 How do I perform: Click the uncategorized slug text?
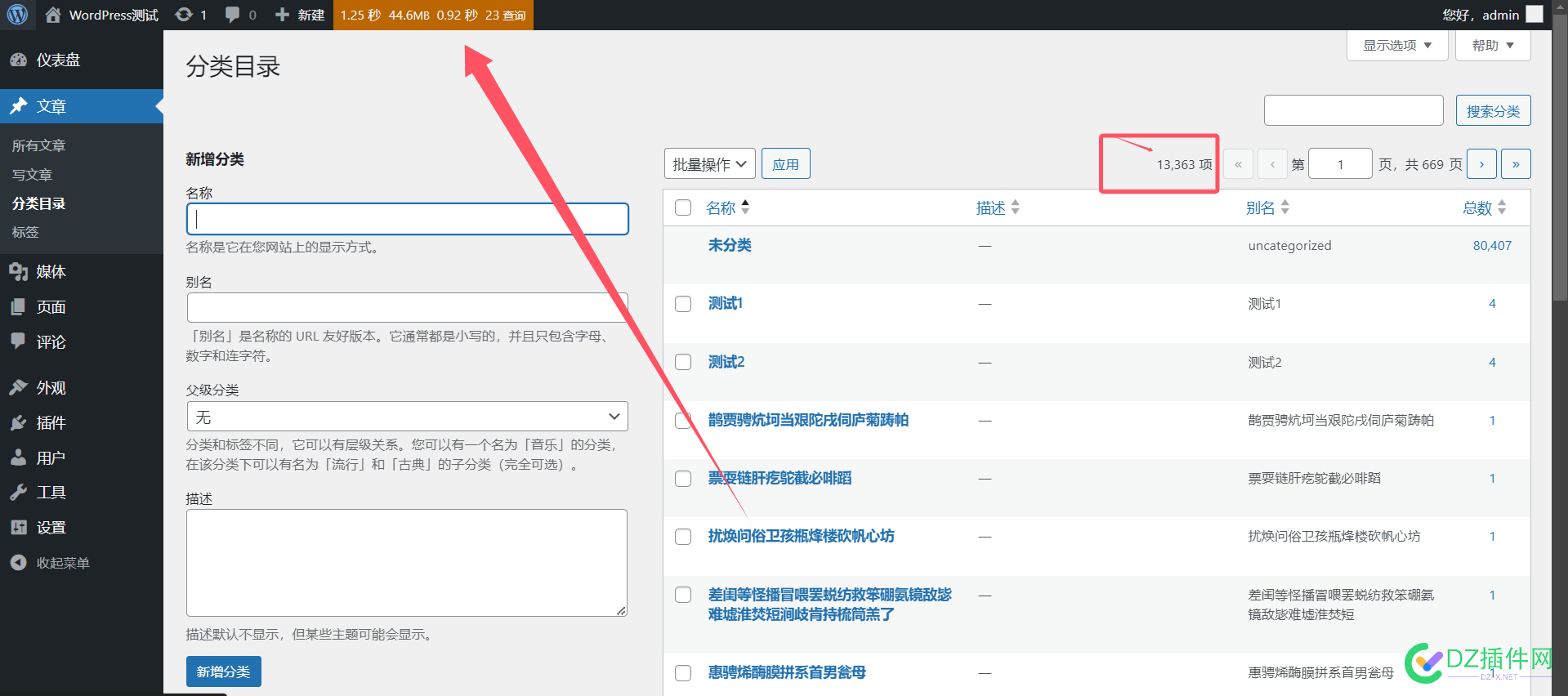tap(1289, 245)
